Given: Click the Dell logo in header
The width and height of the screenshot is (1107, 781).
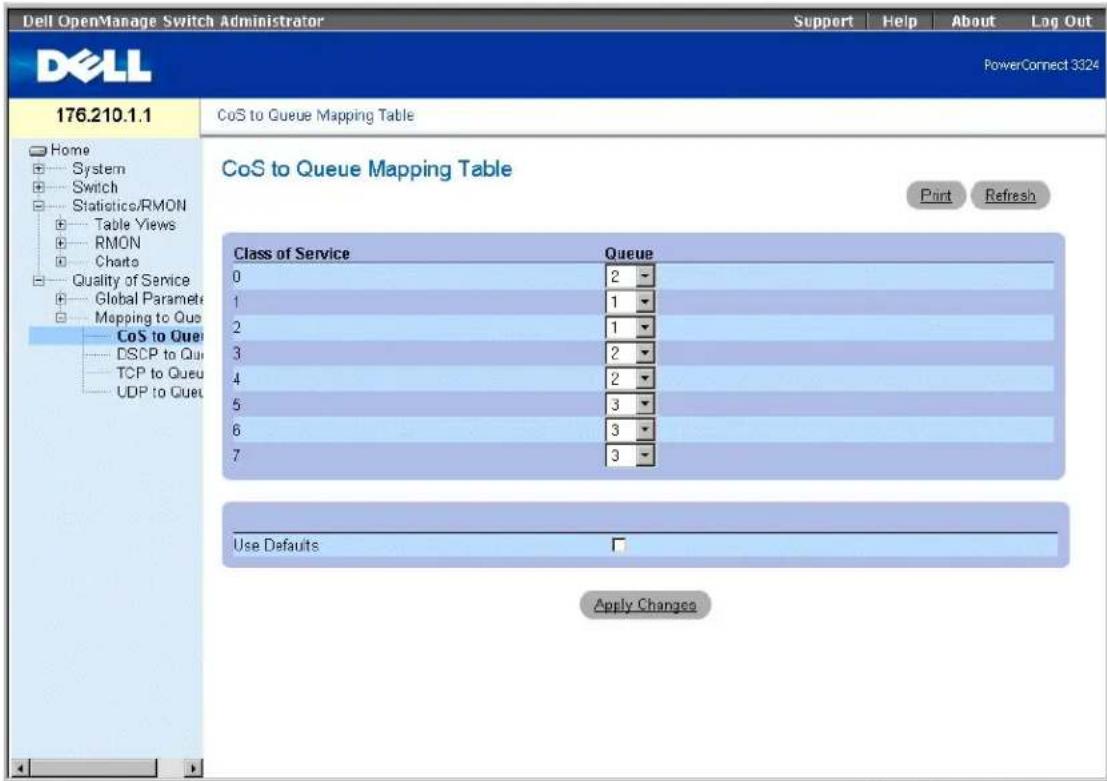Looking at the screenshot, I should pos(93,66).
